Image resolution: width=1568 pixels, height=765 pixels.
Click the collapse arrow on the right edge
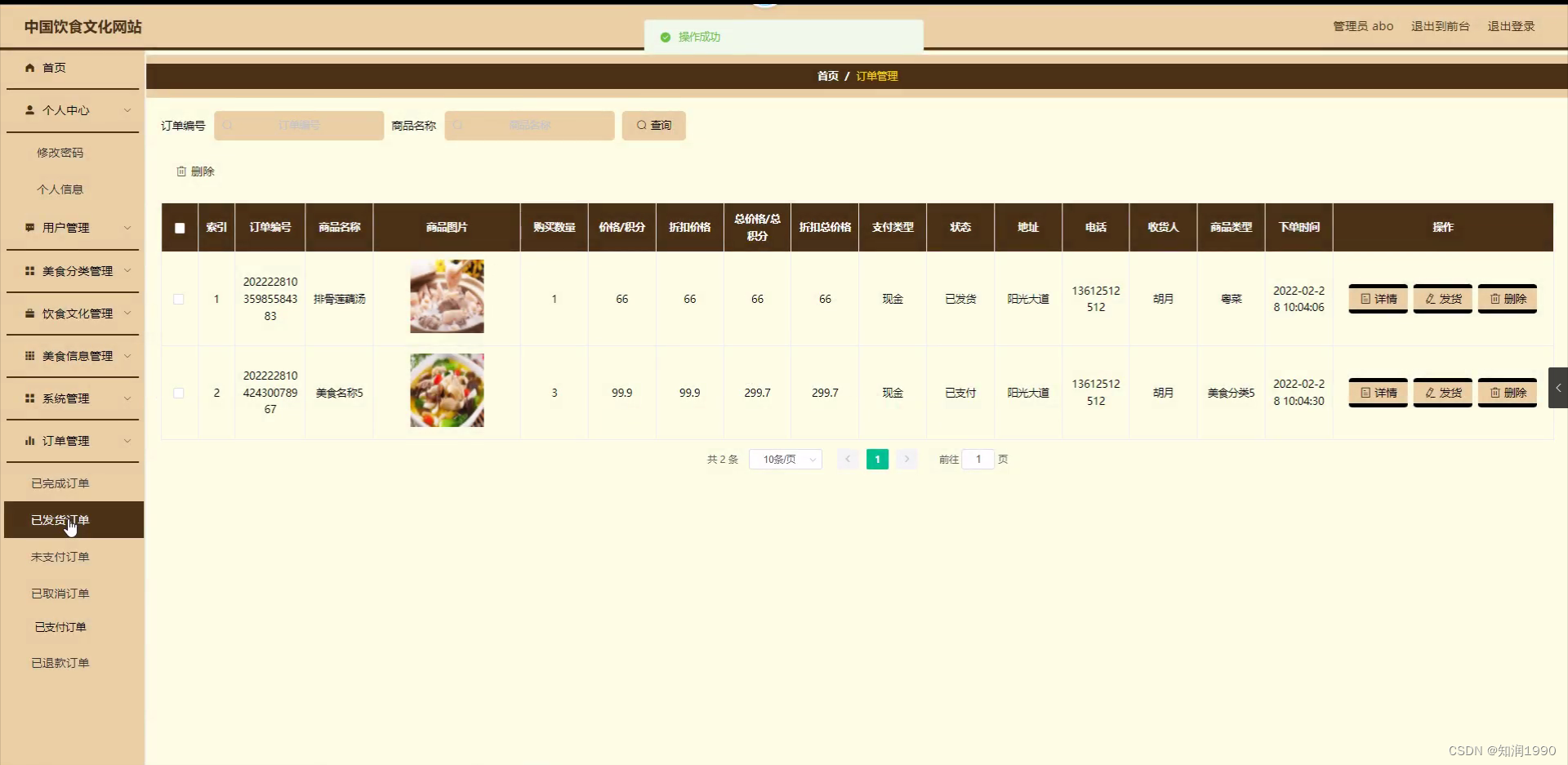click(1558, 389)
